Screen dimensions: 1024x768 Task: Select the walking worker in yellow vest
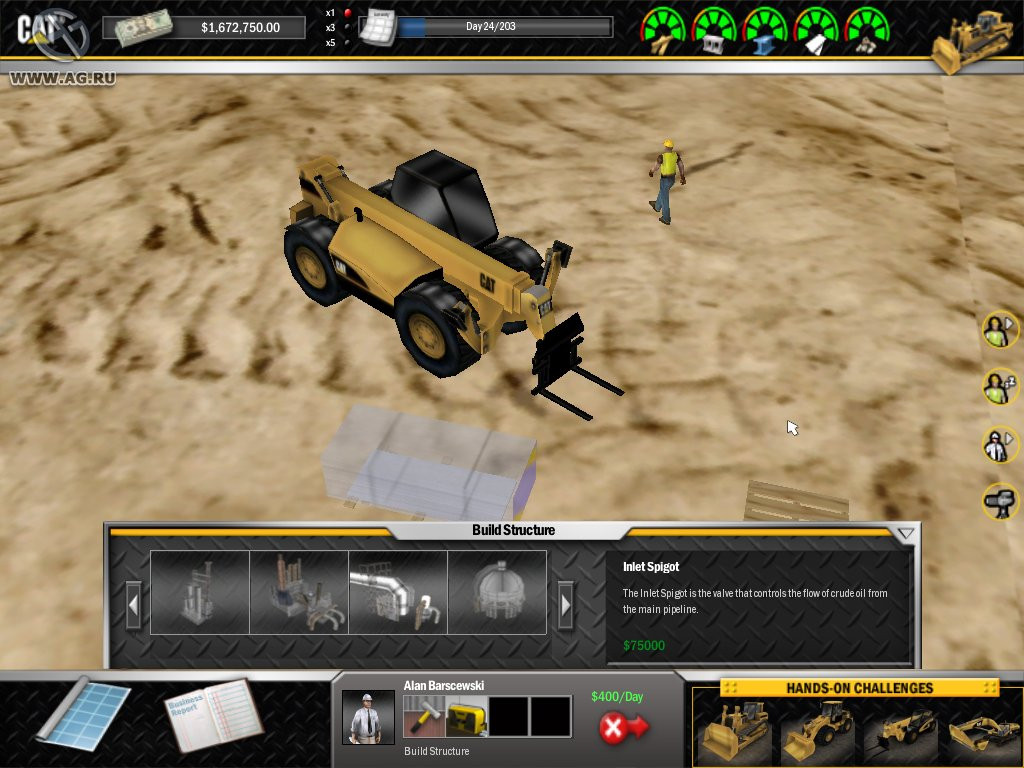(667, 181)
